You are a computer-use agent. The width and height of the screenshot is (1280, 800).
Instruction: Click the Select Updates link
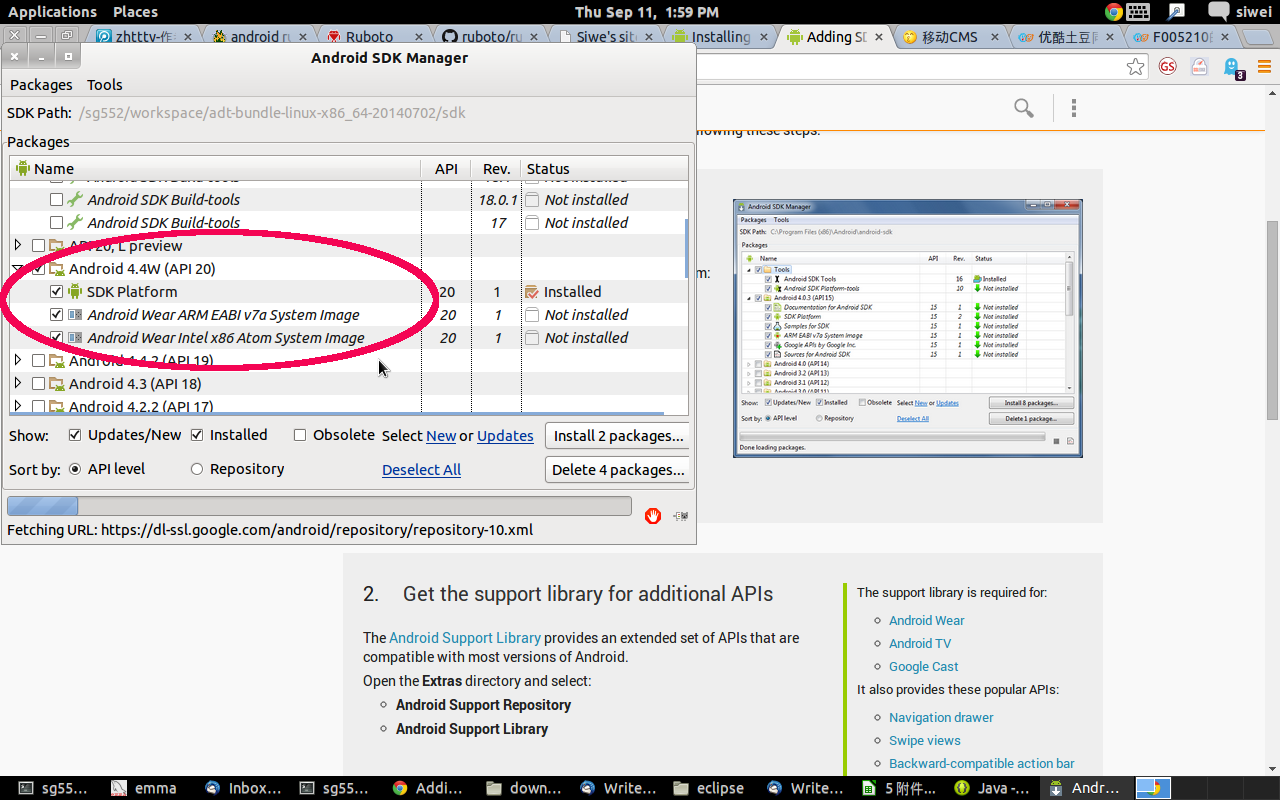point(505,436)
